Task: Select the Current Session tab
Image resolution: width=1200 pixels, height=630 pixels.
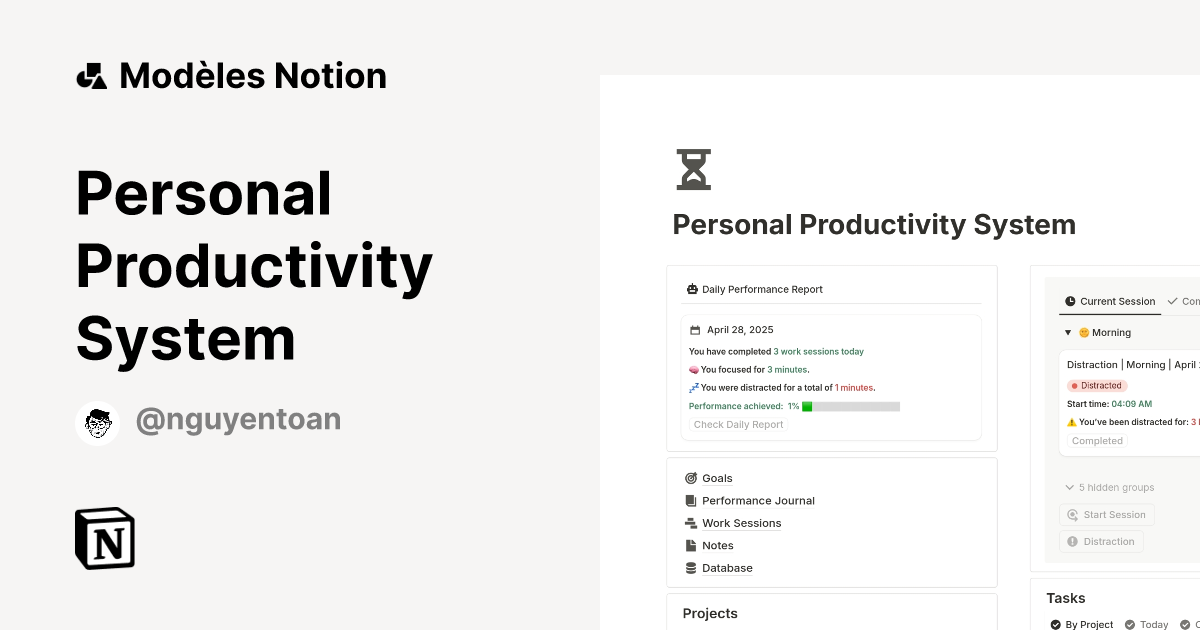Action: [1110, 301]
